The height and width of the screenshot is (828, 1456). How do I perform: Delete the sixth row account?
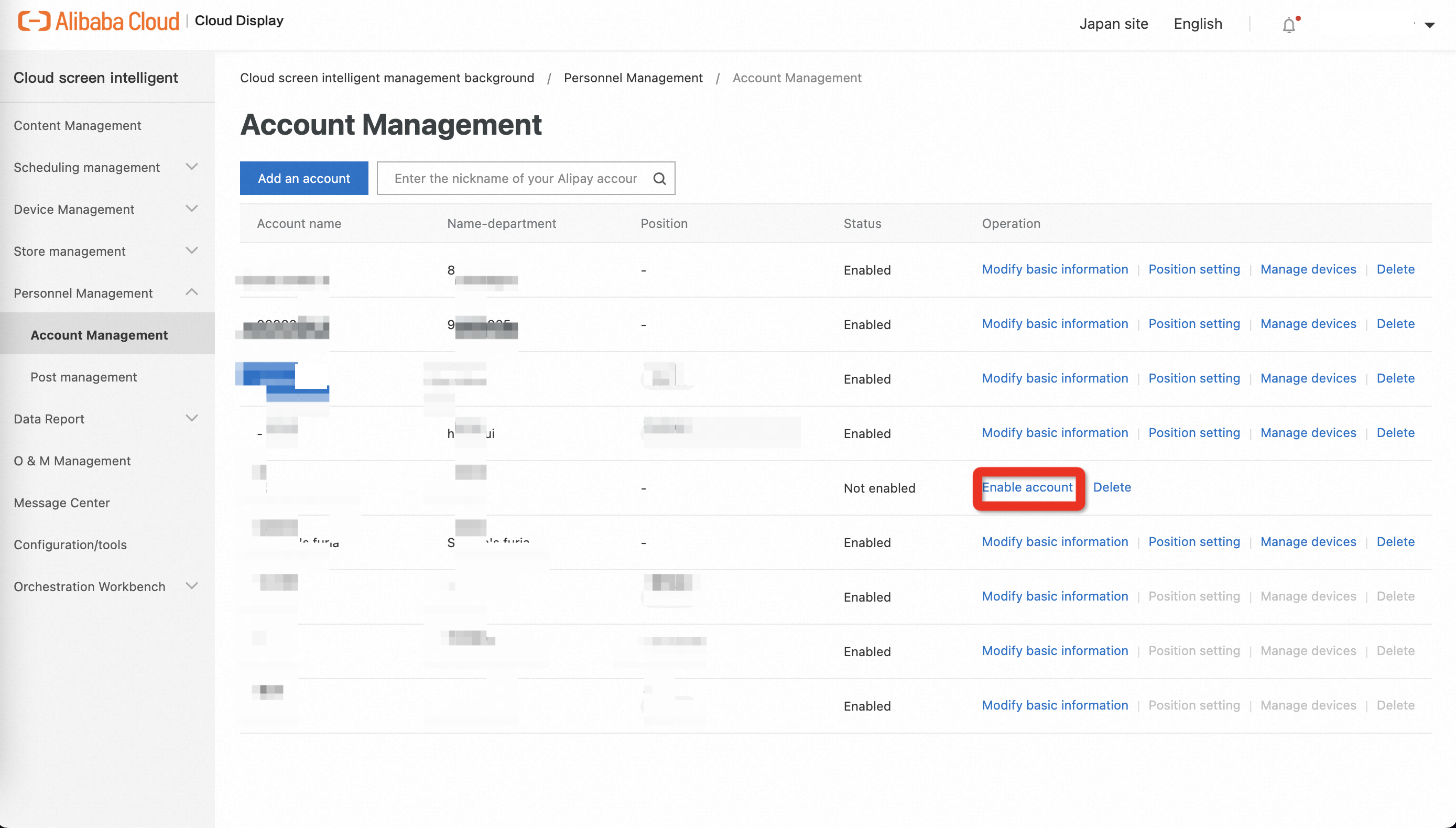click(1395, 542)
